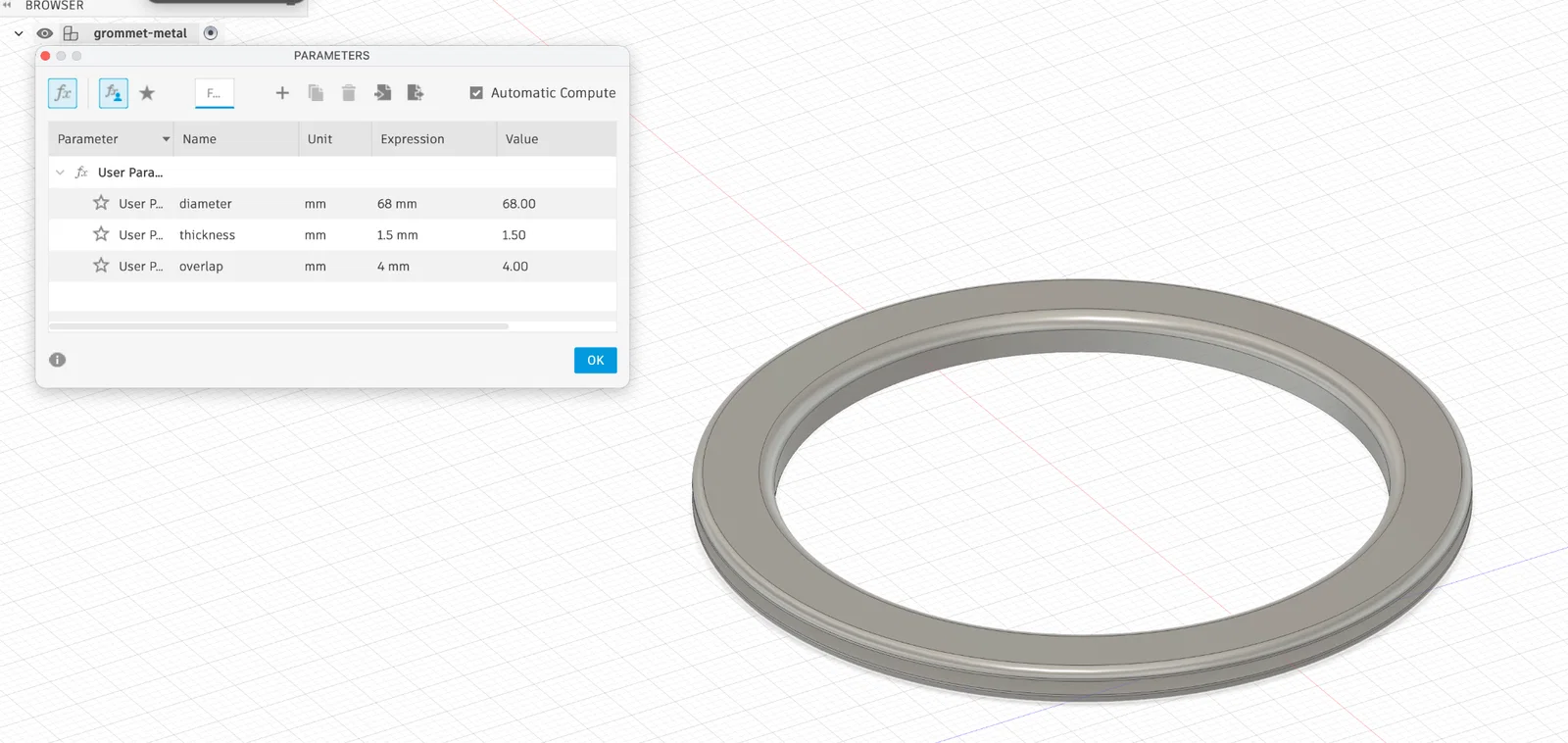
Task: Uncheck the Automatic Compute checkbox
Action: click(476, 93)
